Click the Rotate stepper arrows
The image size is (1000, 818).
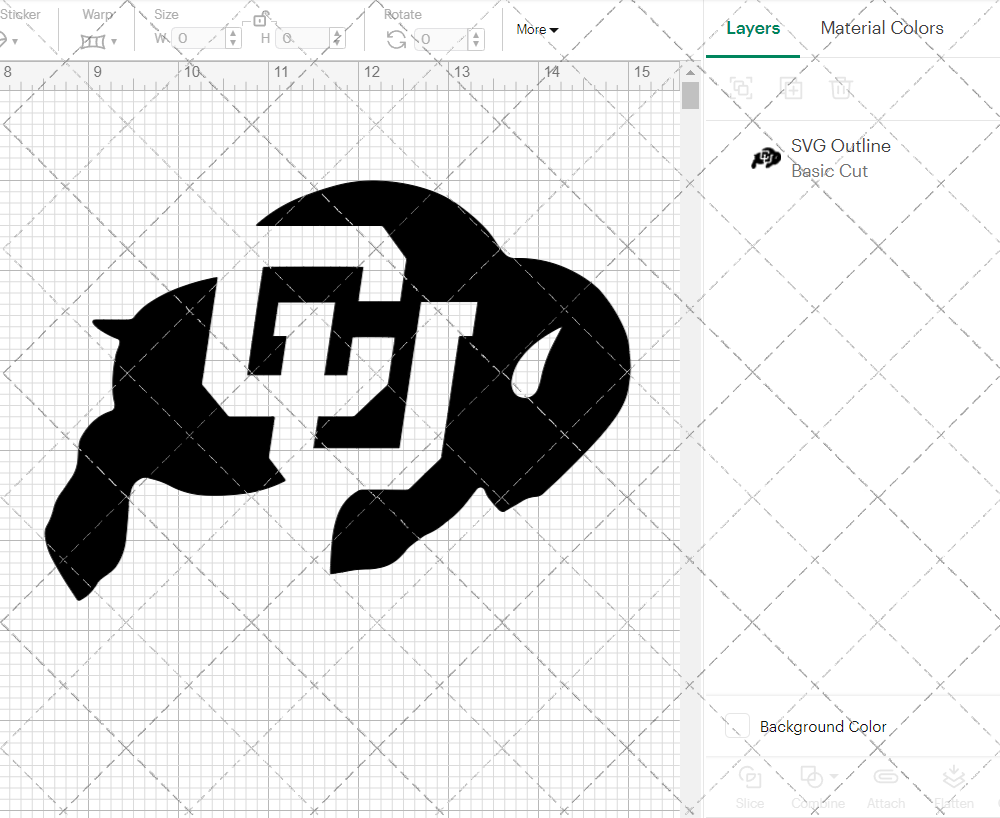tap(475, 40)
